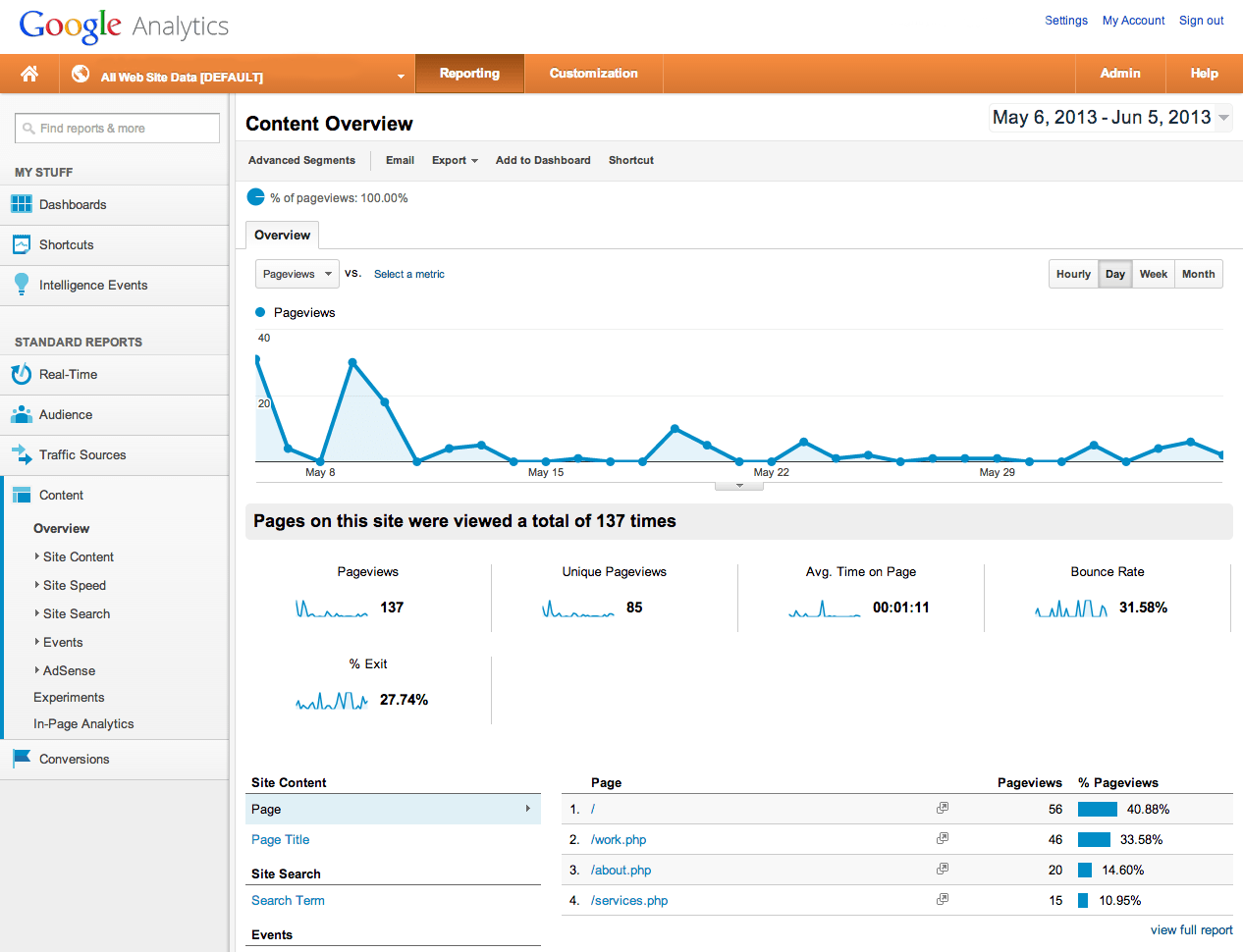Expand the Site Content submenu
The width and height of the screenshot is (1243, 952).
(x=78, y=556)
